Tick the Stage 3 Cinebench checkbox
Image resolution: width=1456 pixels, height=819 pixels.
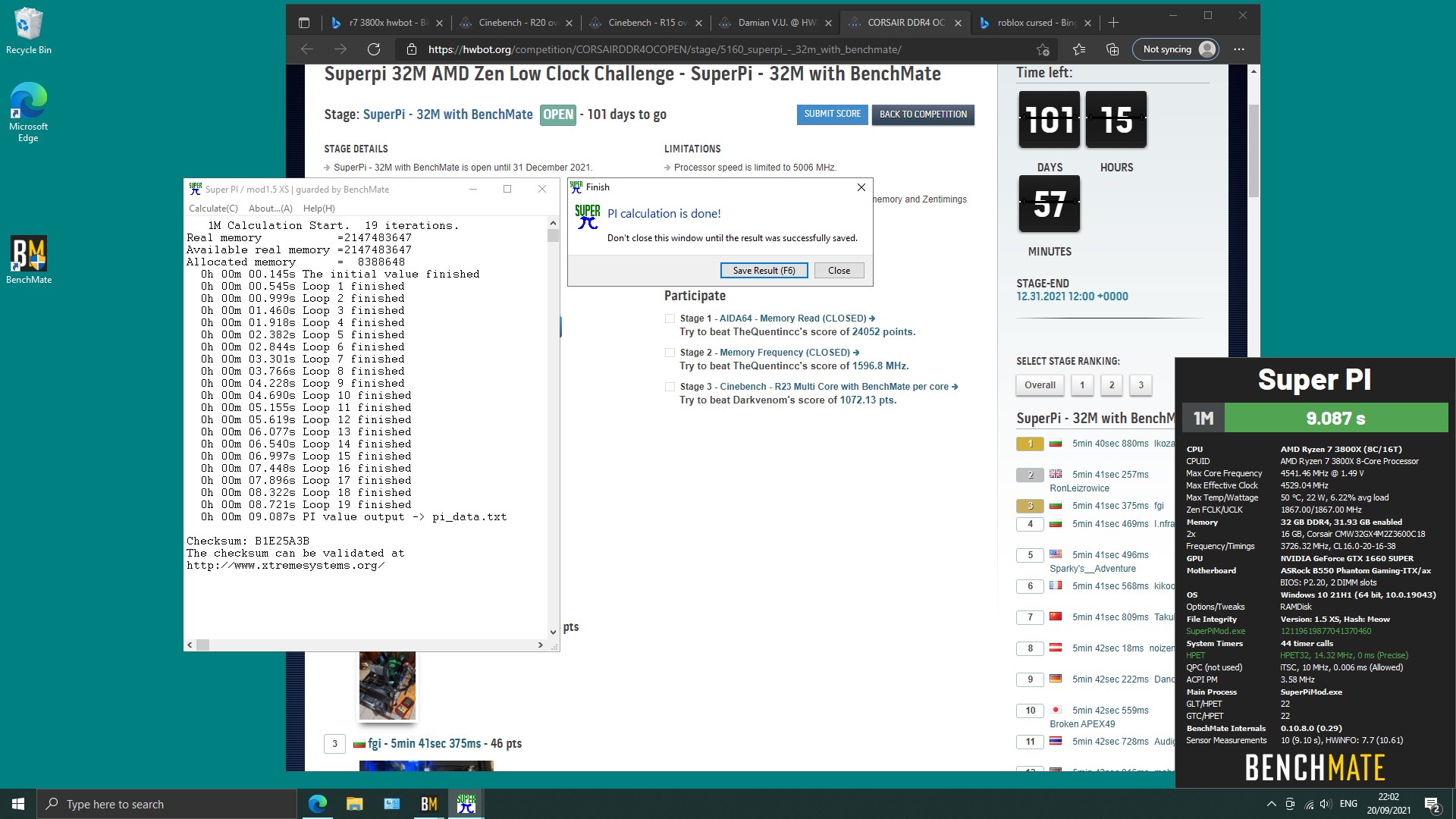(670, 387)
